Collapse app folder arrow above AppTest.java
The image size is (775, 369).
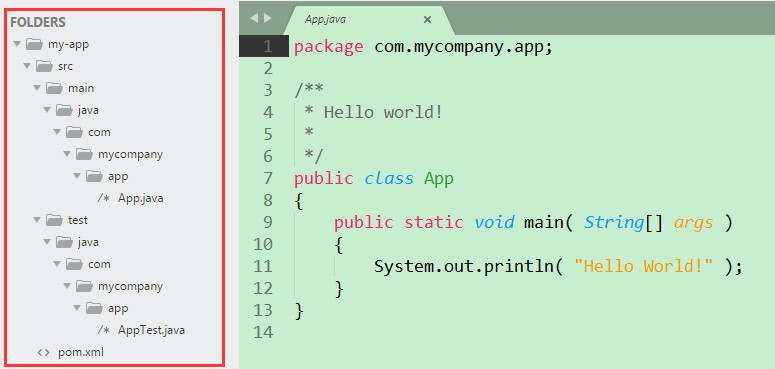click(x=77, y=308)
